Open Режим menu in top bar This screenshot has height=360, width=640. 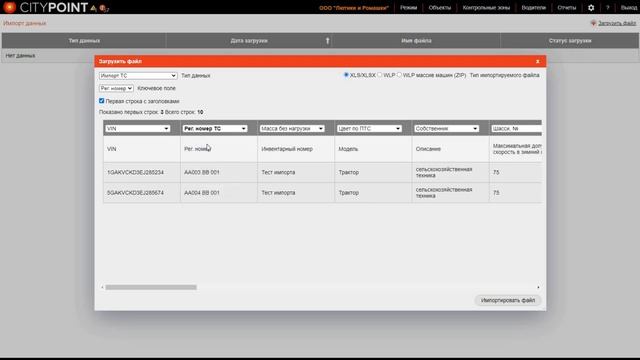pos(409,8)
